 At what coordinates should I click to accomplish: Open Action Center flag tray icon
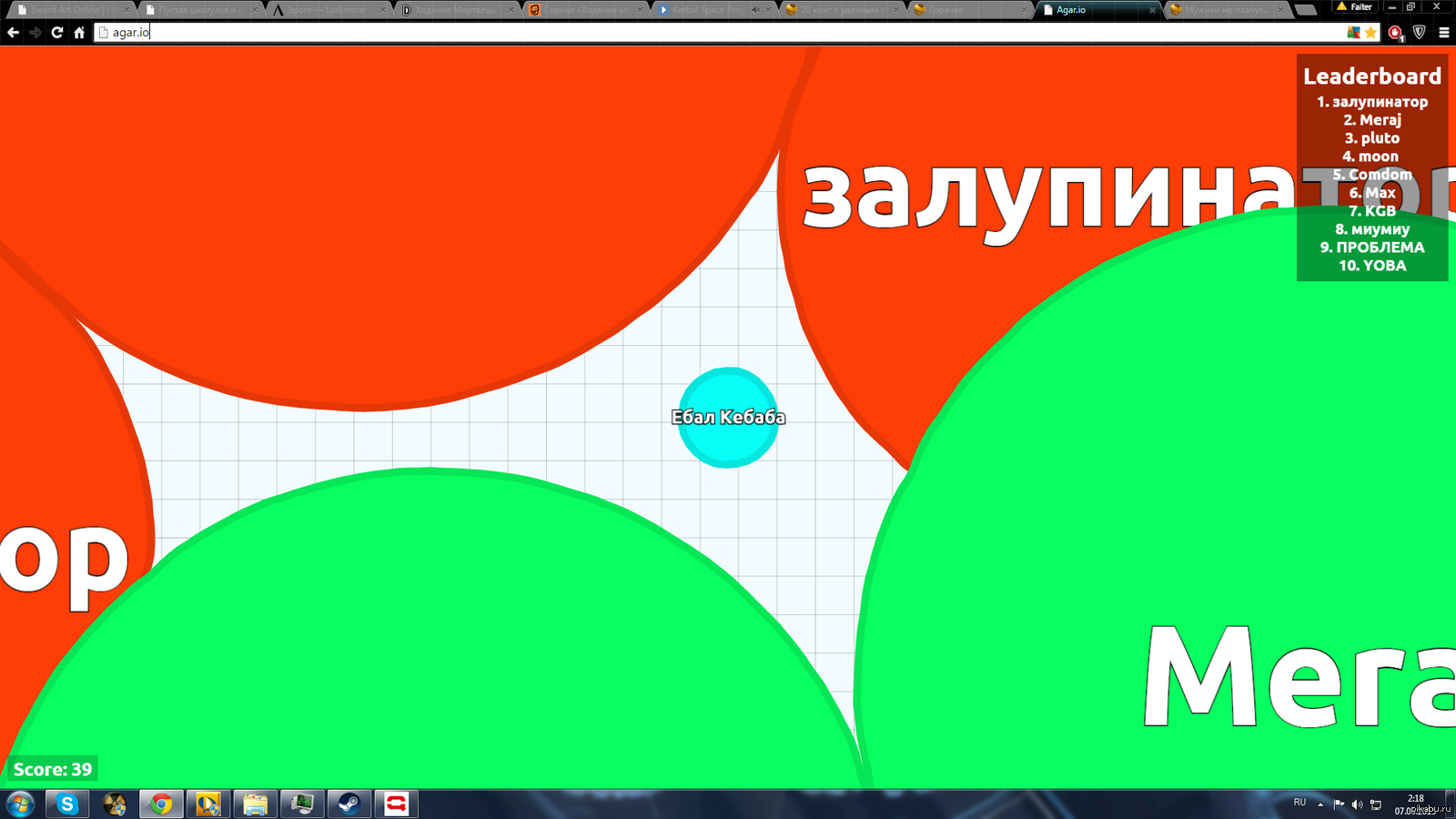[x=1339, y=804]
